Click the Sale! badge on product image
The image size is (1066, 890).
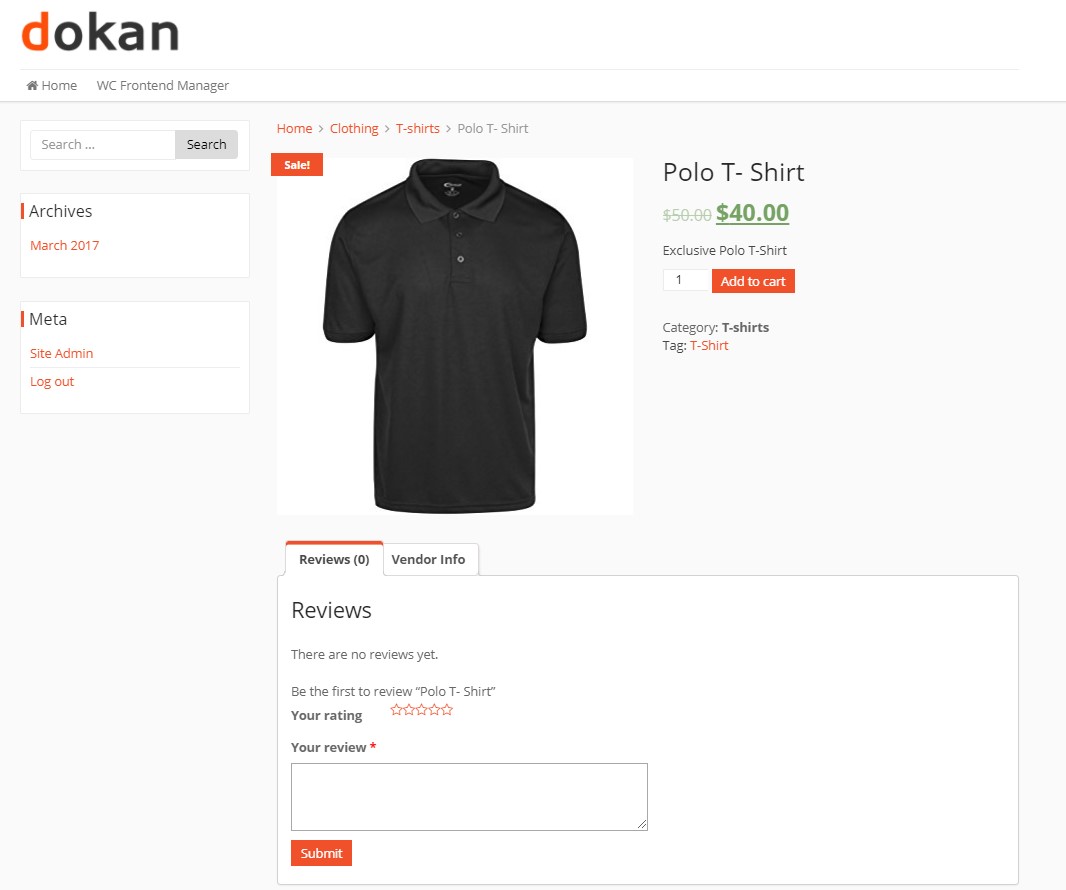pos(297,165)
